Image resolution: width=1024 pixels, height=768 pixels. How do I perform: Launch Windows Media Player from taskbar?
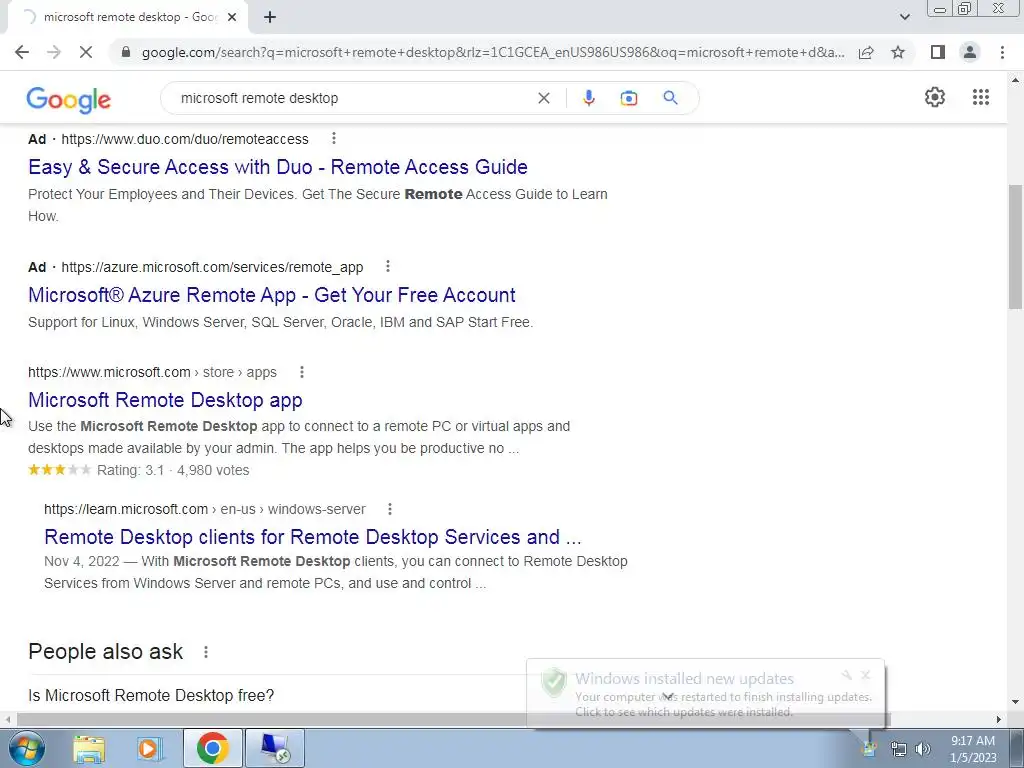tap(150, 748)
